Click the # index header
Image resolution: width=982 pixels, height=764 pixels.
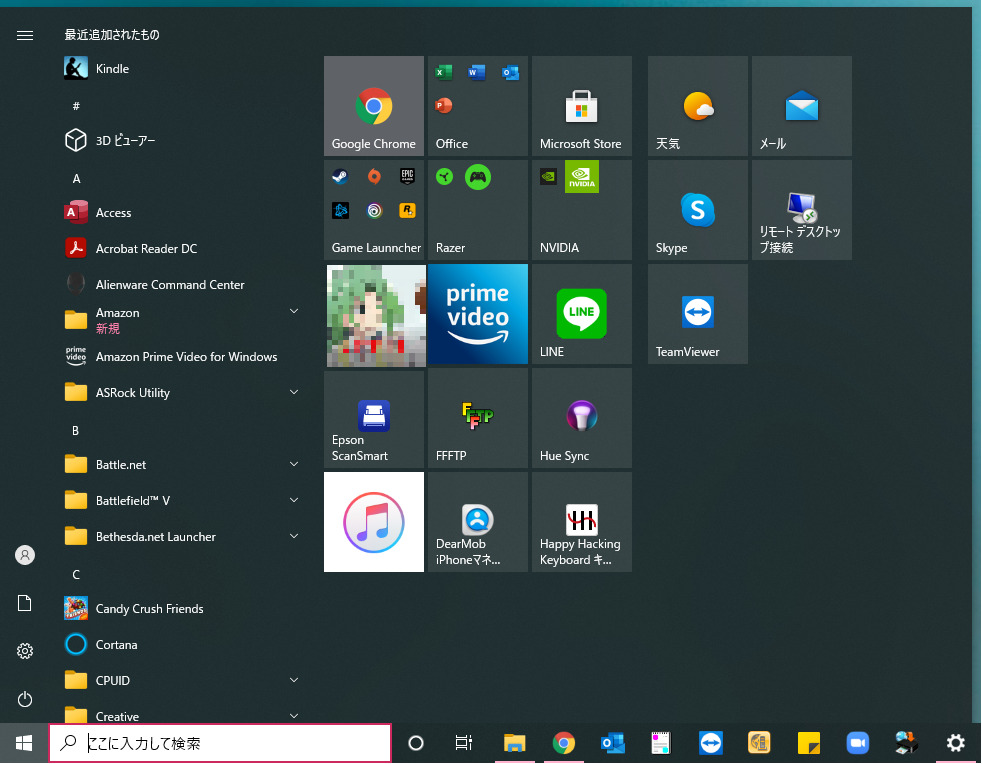click(76, 106)
